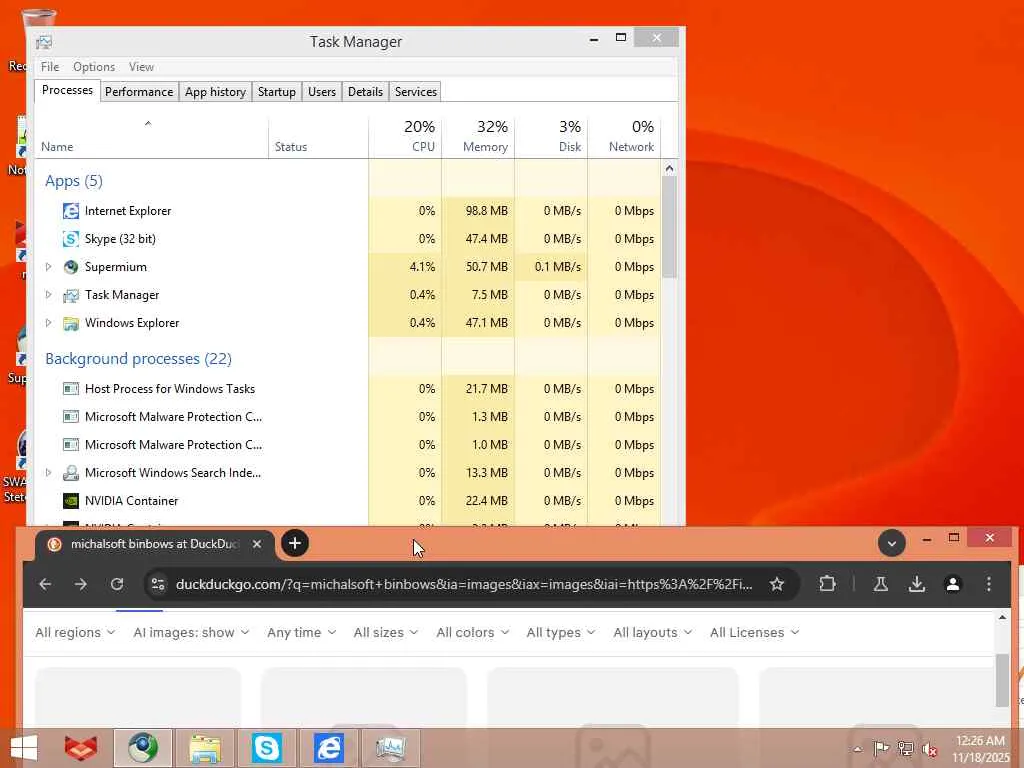Bookmark this page with the star icon

(x=776, y=584)
